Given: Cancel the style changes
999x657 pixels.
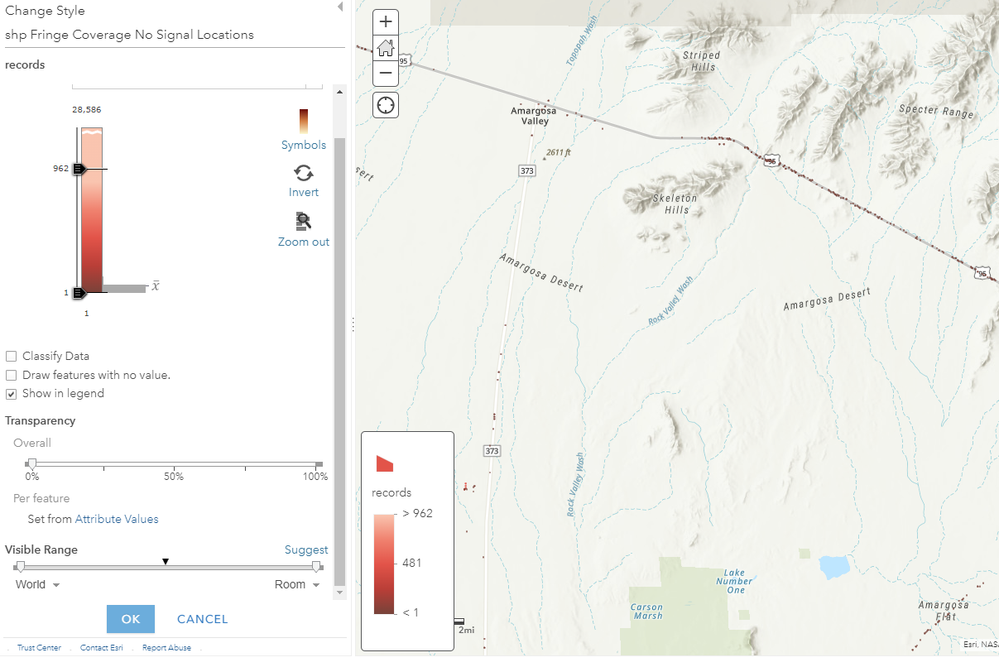Looking at the screenshot, I should (202, 619).
